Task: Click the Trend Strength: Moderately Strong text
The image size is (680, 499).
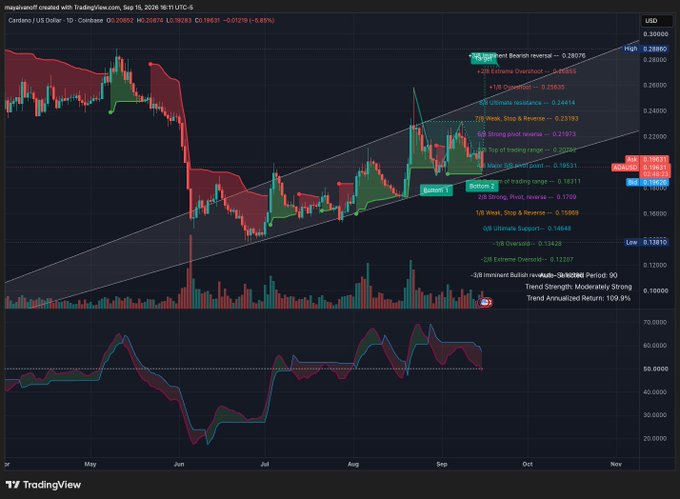Action: point(579,287)
